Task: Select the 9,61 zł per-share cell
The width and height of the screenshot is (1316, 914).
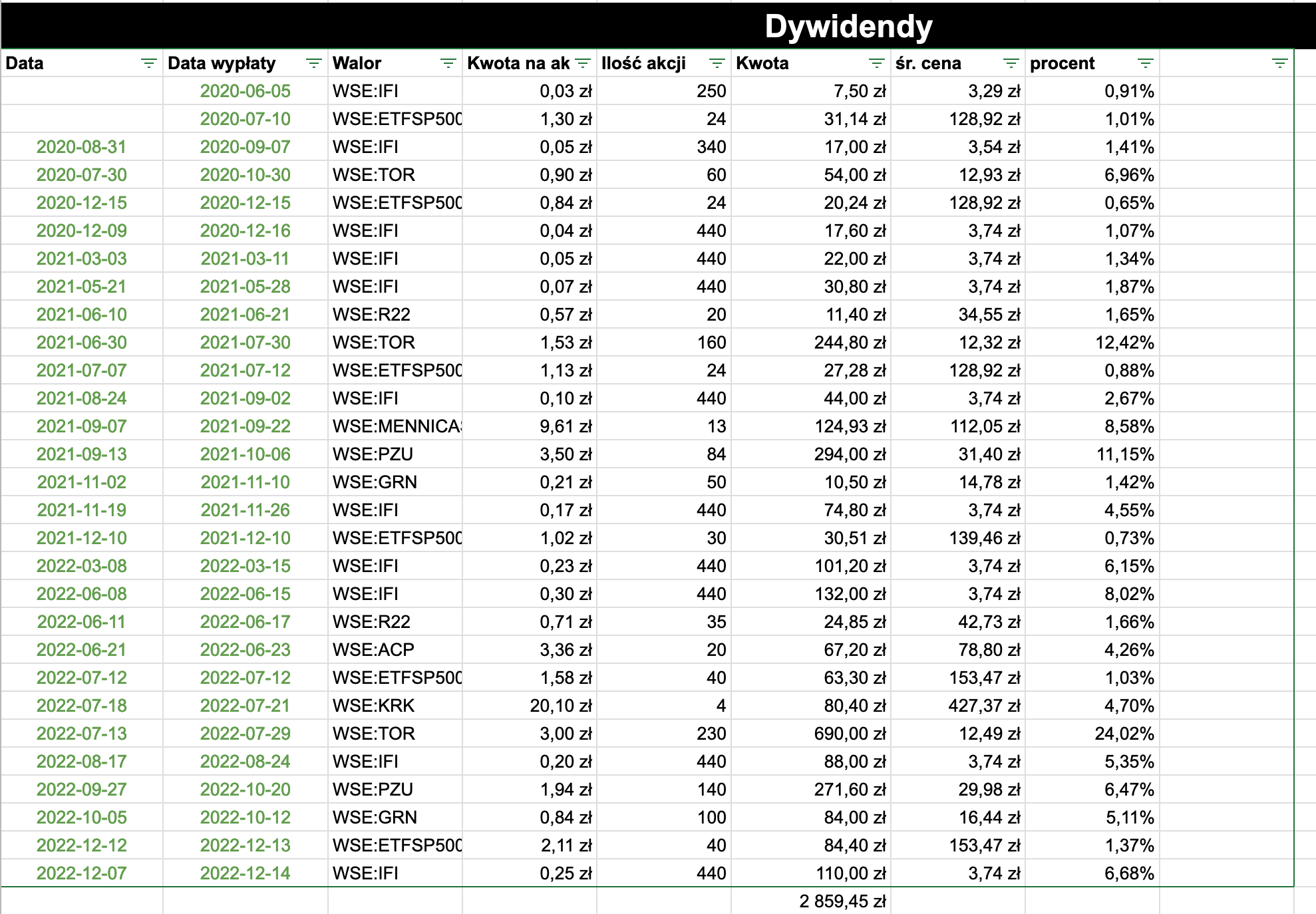Action: tap(530, 426)
